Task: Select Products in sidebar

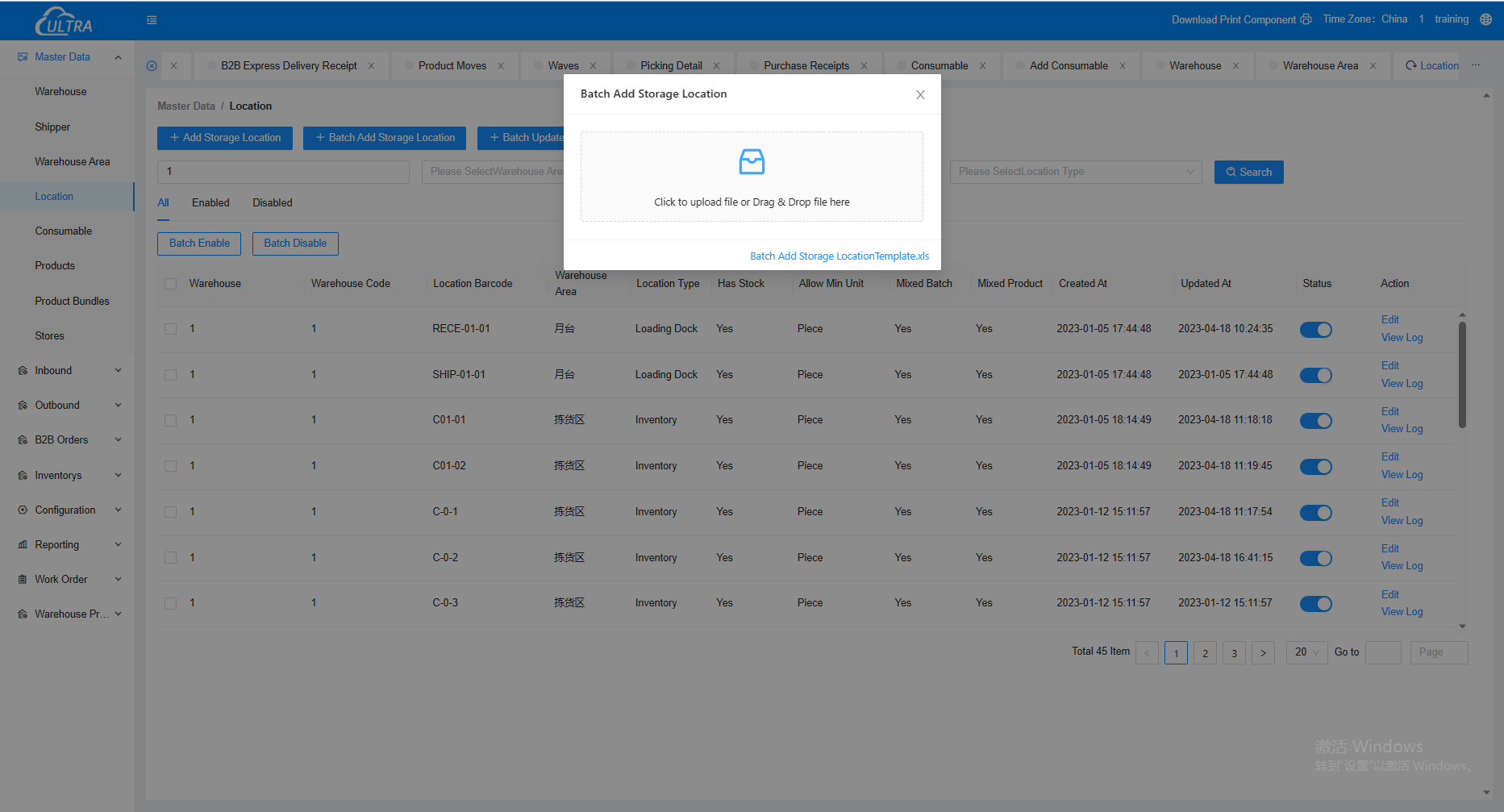Action: point(55,266)
